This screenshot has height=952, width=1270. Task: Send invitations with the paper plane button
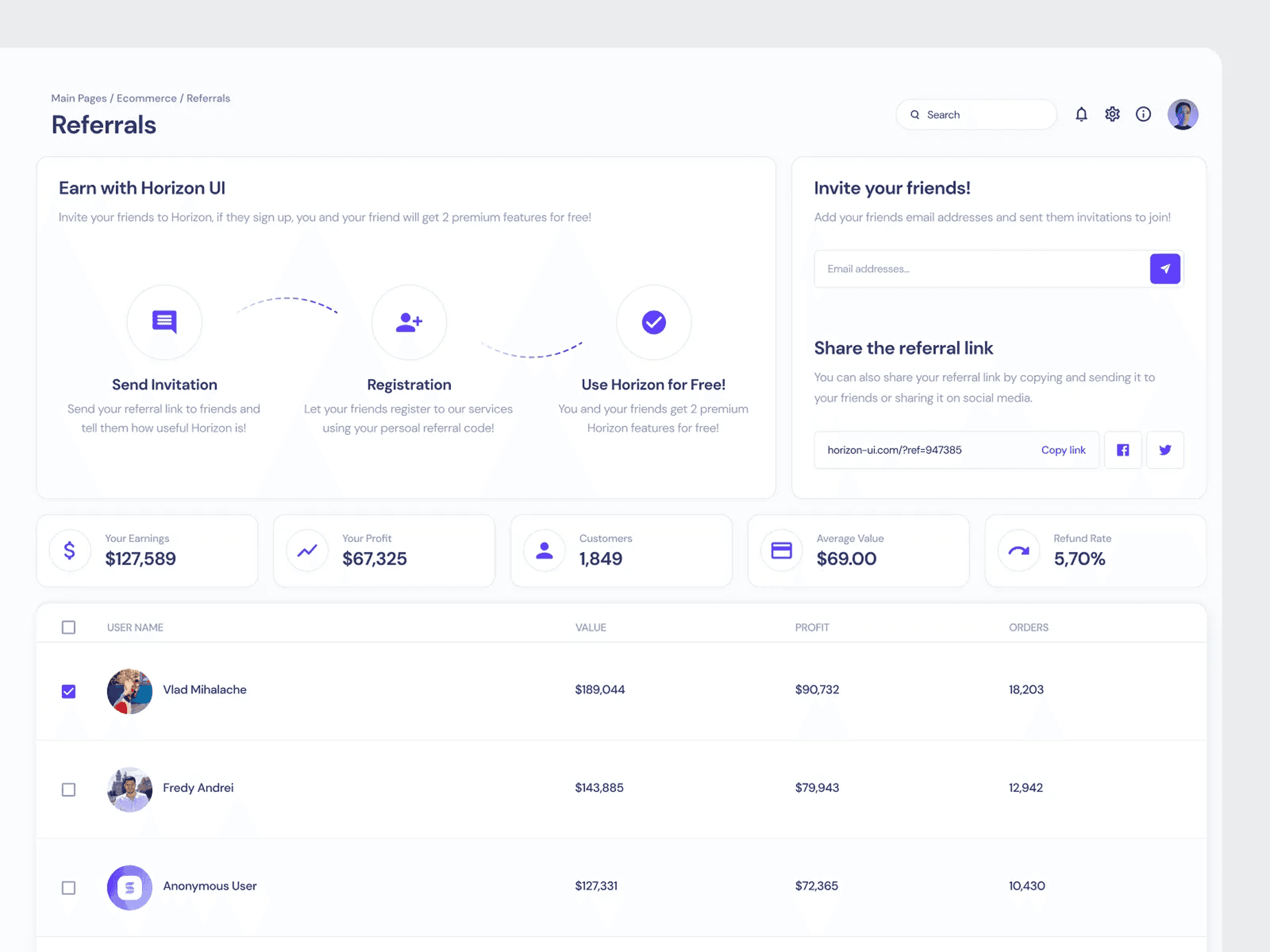pyautogui.click(x=1165, y=269)
